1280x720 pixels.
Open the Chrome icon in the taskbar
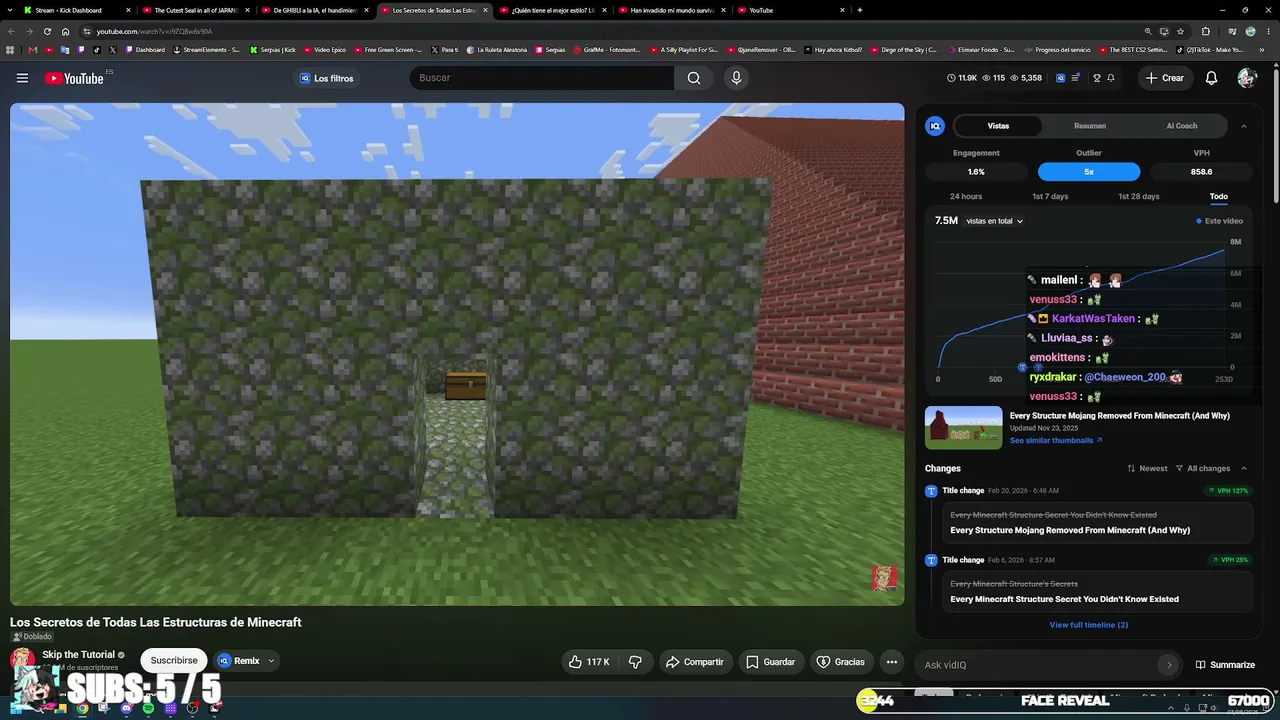pyautogui.click(x=82, y=708)
